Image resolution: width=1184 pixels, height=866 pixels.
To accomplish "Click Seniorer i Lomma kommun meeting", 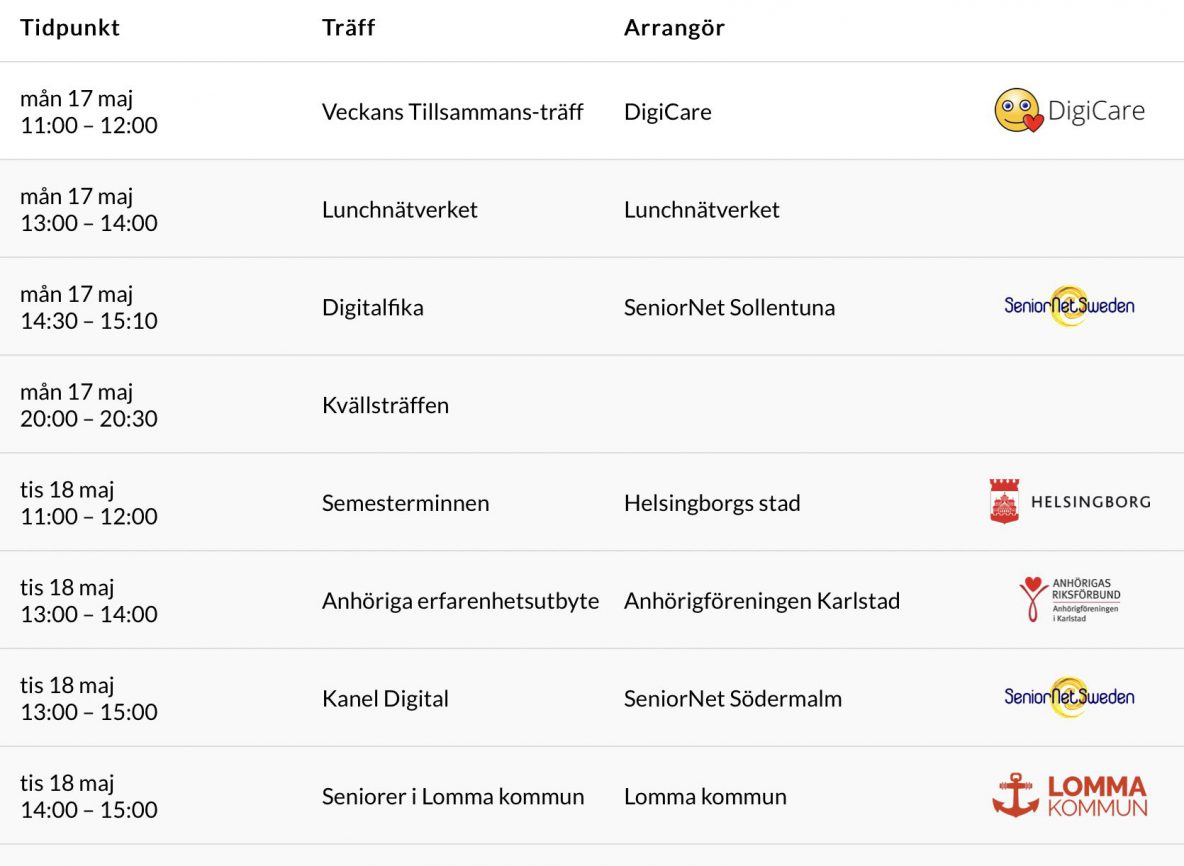I will pyautogui.click(x=453, y=797).
